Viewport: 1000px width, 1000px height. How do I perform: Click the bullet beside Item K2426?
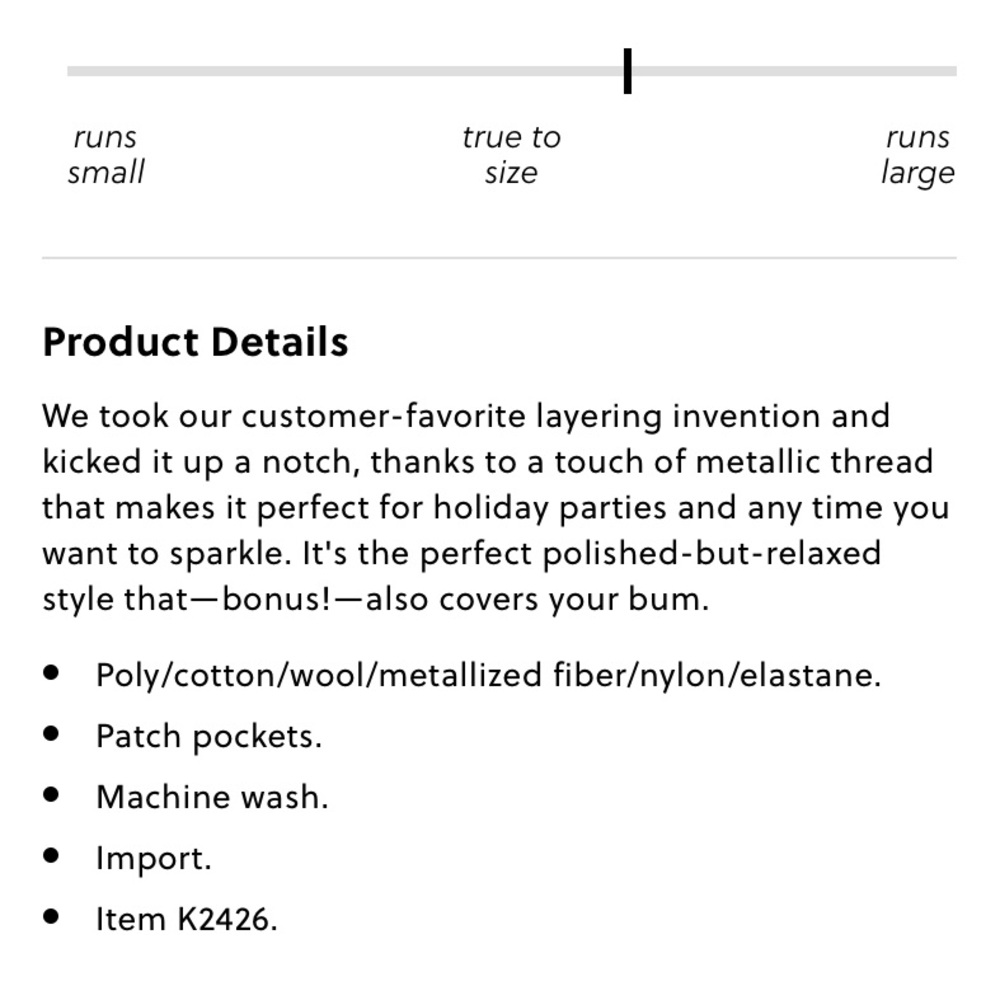pos(52,917)
